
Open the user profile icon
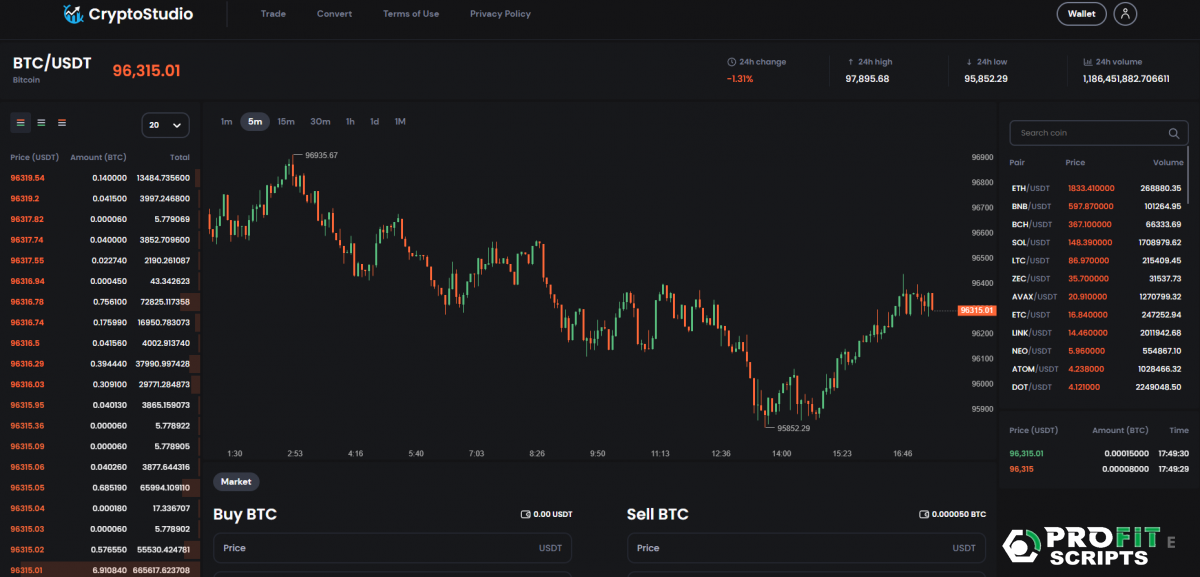coord(1126,14)
